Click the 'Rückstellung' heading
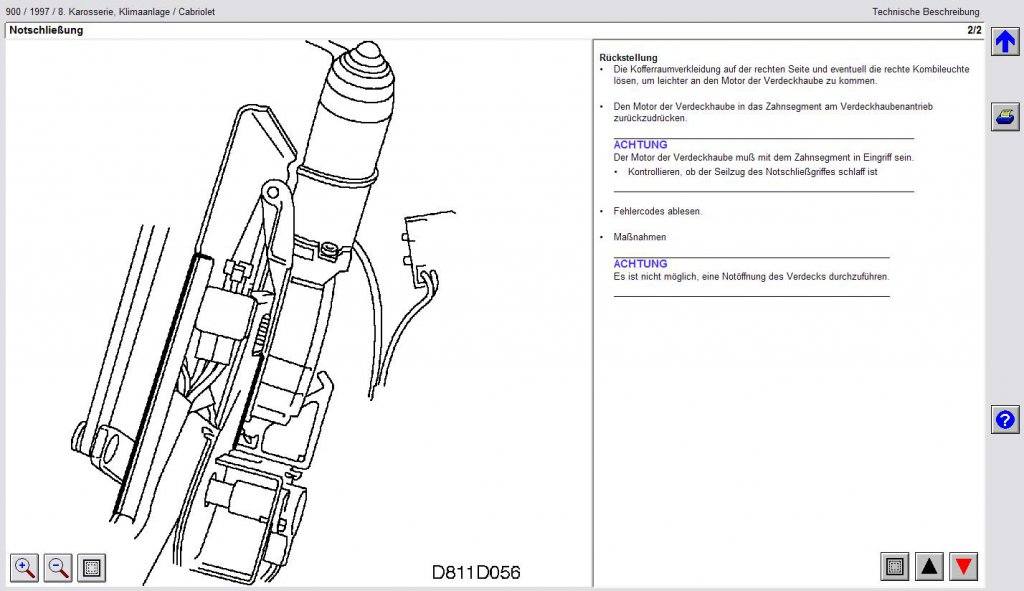The height and width of the screenshot is (591, 1024). pyautogui.click(x=628, y=57)
